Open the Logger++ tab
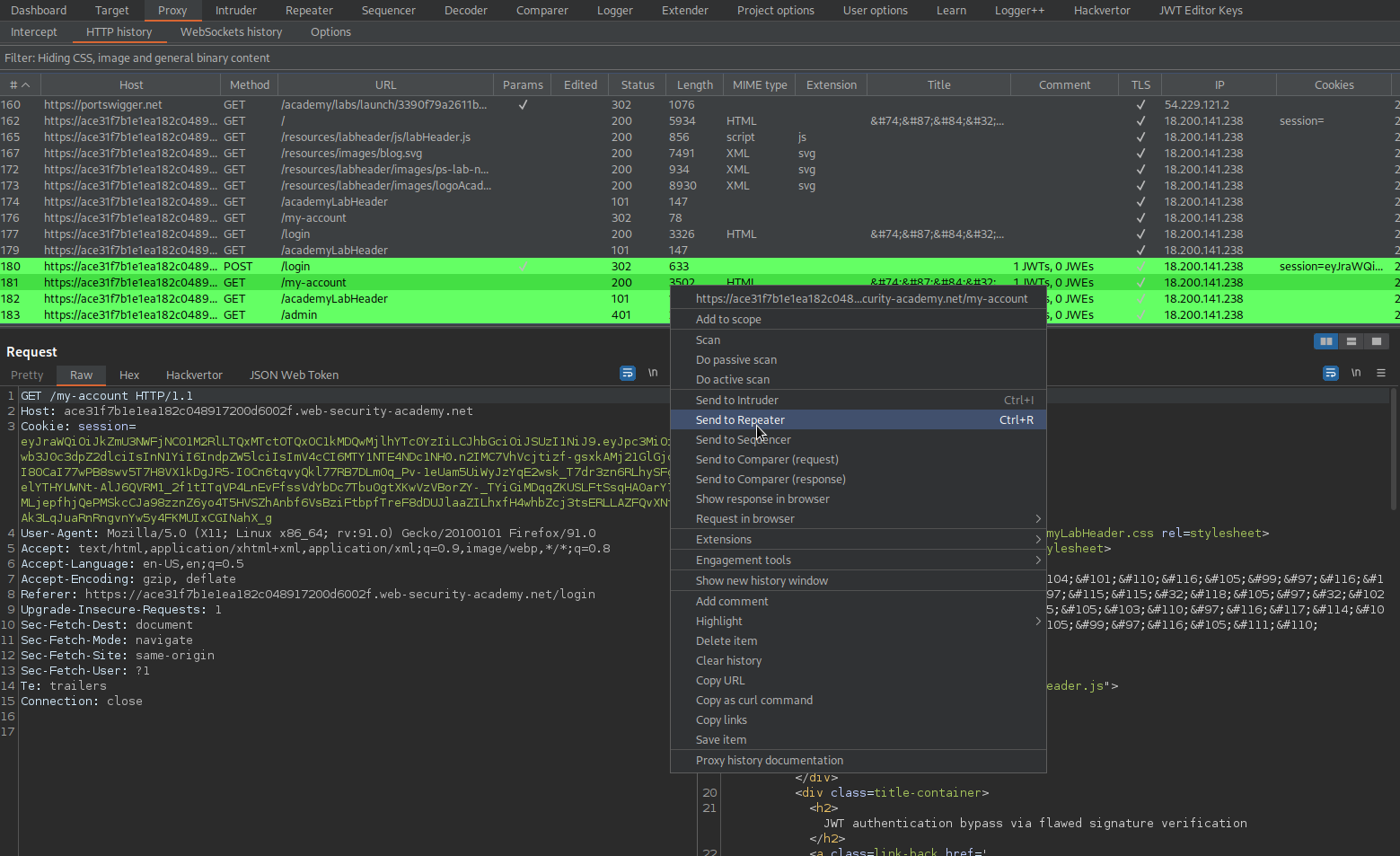This screenshot has height=856, width=1400. click(x=1020, y=11)
